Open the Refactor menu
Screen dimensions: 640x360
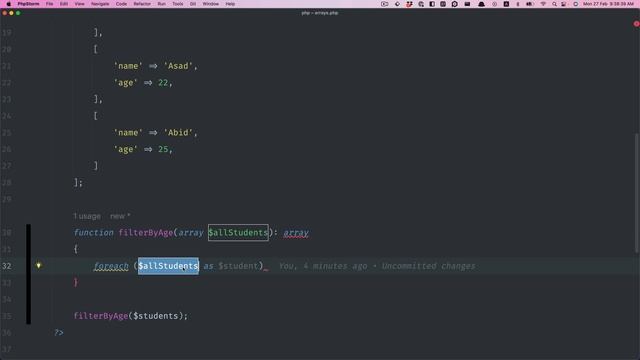click(142, 4)
